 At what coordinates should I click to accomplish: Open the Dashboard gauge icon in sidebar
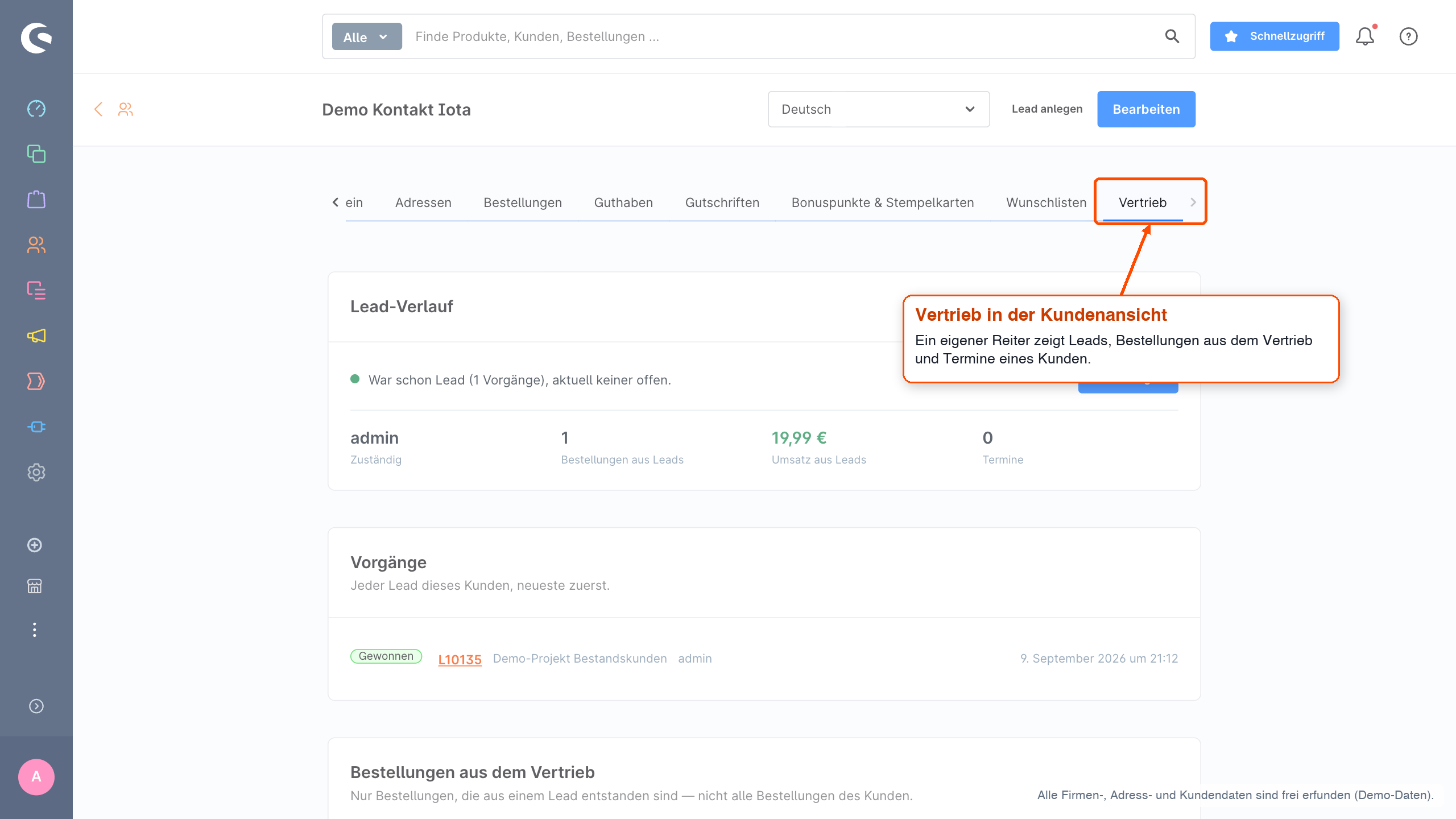click(x=36, y=109)
